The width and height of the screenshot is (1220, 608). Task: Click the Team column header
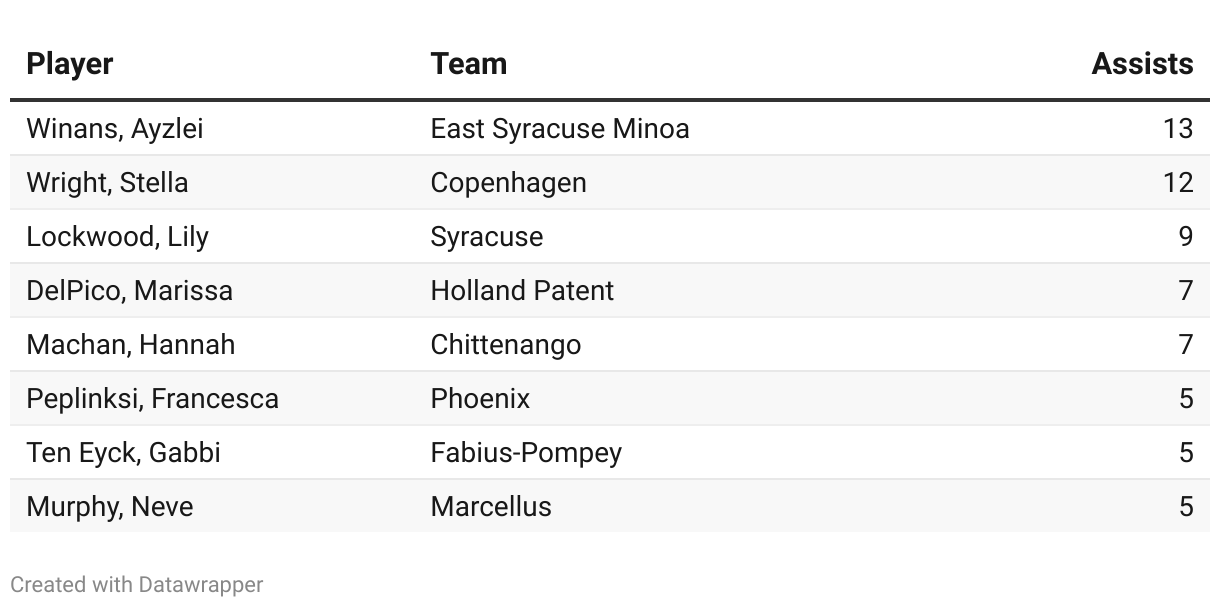click(468, 64)
